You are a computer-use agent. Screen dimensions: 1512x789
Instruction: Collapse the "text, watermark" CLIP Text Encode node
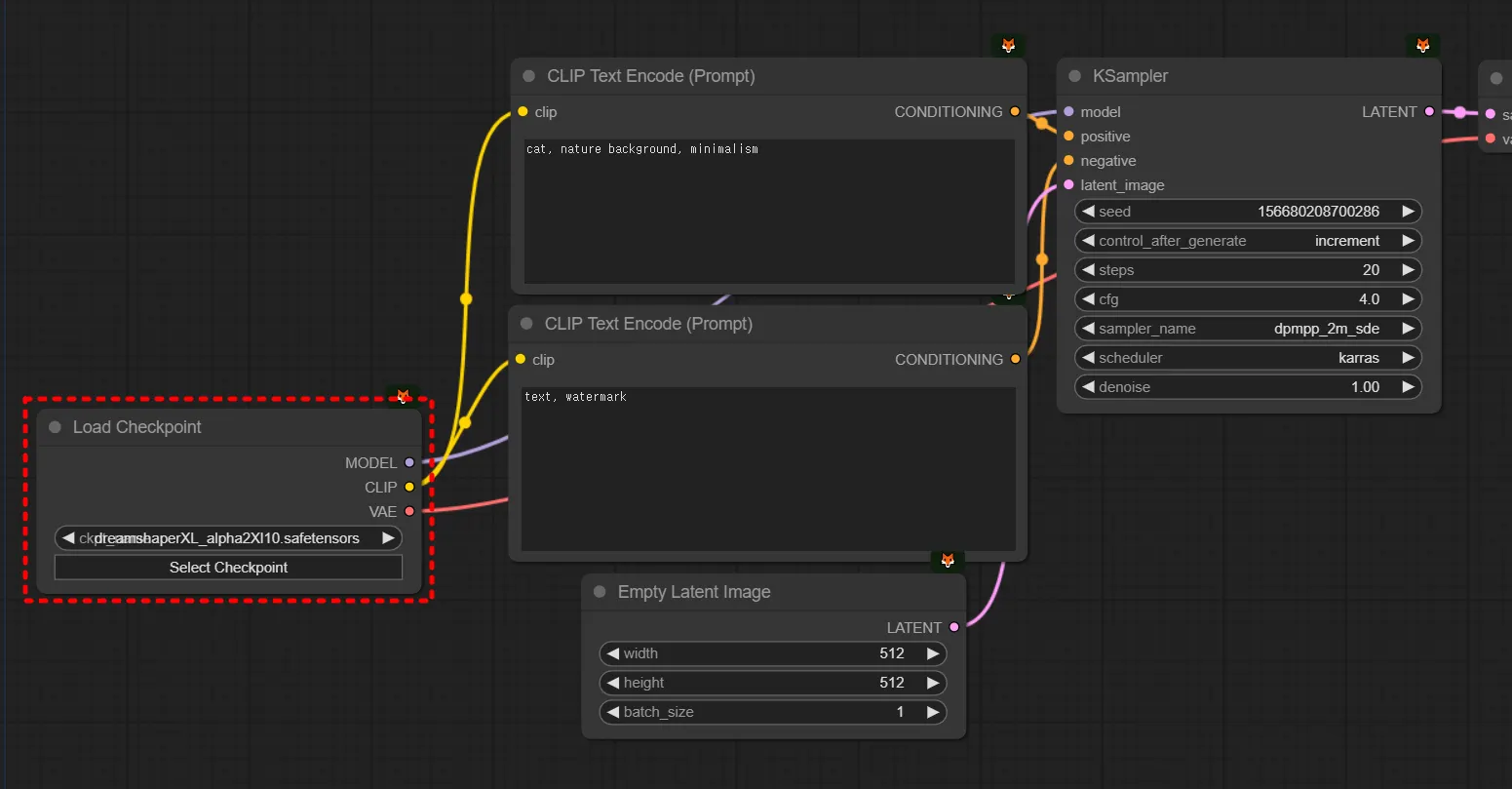tap(527, 324)
